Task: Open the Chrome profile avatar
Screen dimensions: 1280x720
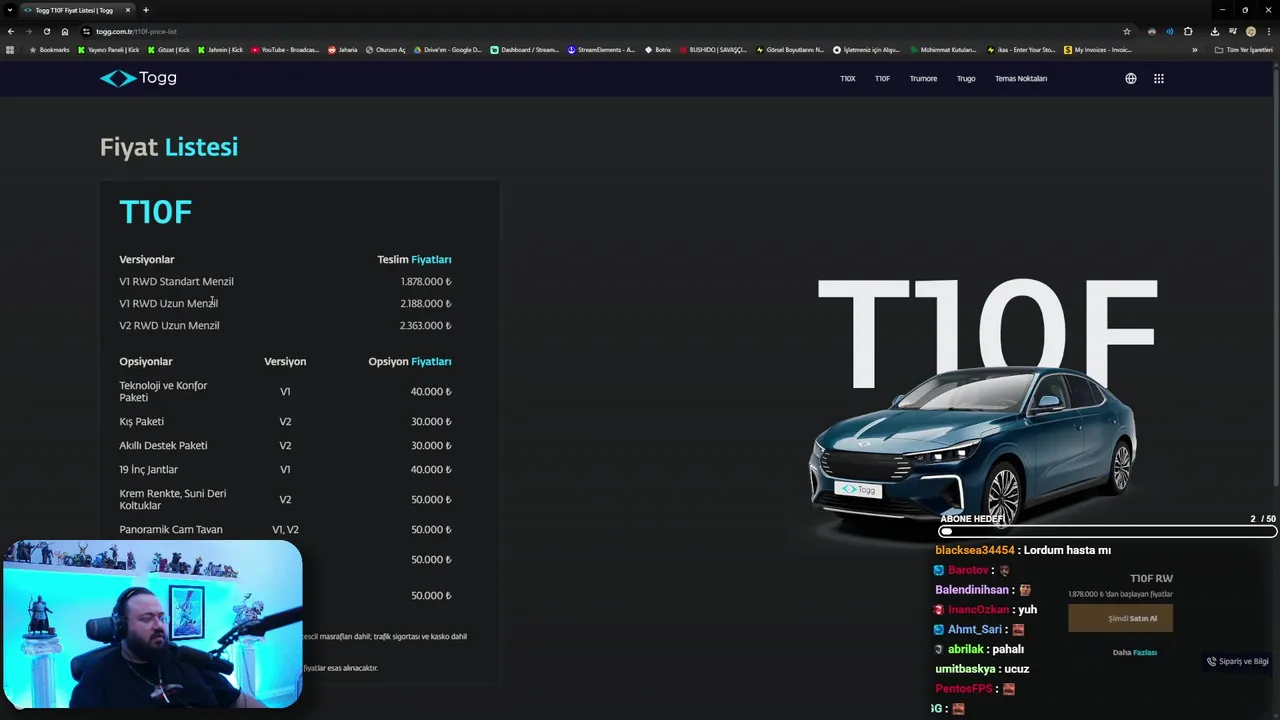Action: [x=1251, y=31]
